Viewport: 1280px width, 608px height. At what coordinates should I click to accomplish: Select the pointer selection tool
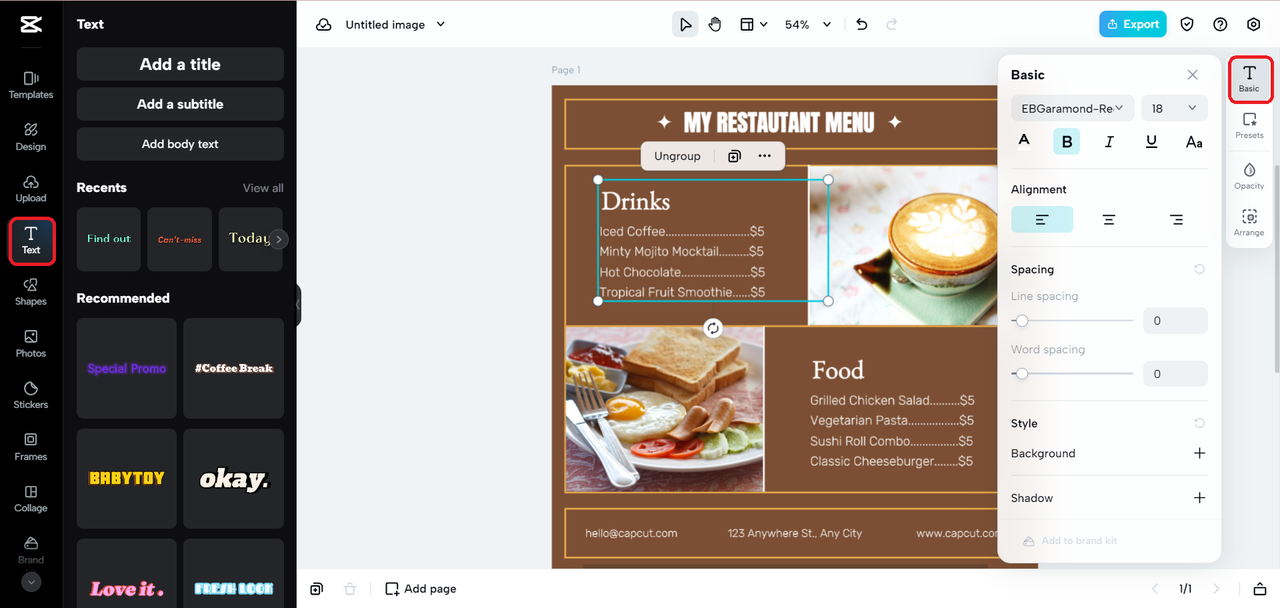pos(685,25)
